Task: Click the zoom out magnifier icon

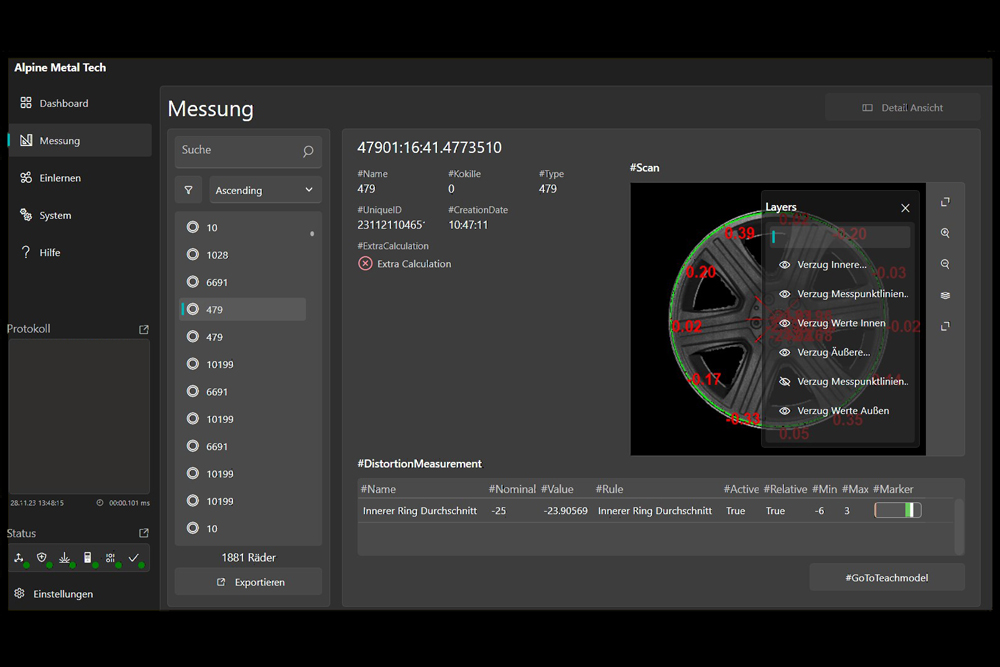Action: click(945, 264)
